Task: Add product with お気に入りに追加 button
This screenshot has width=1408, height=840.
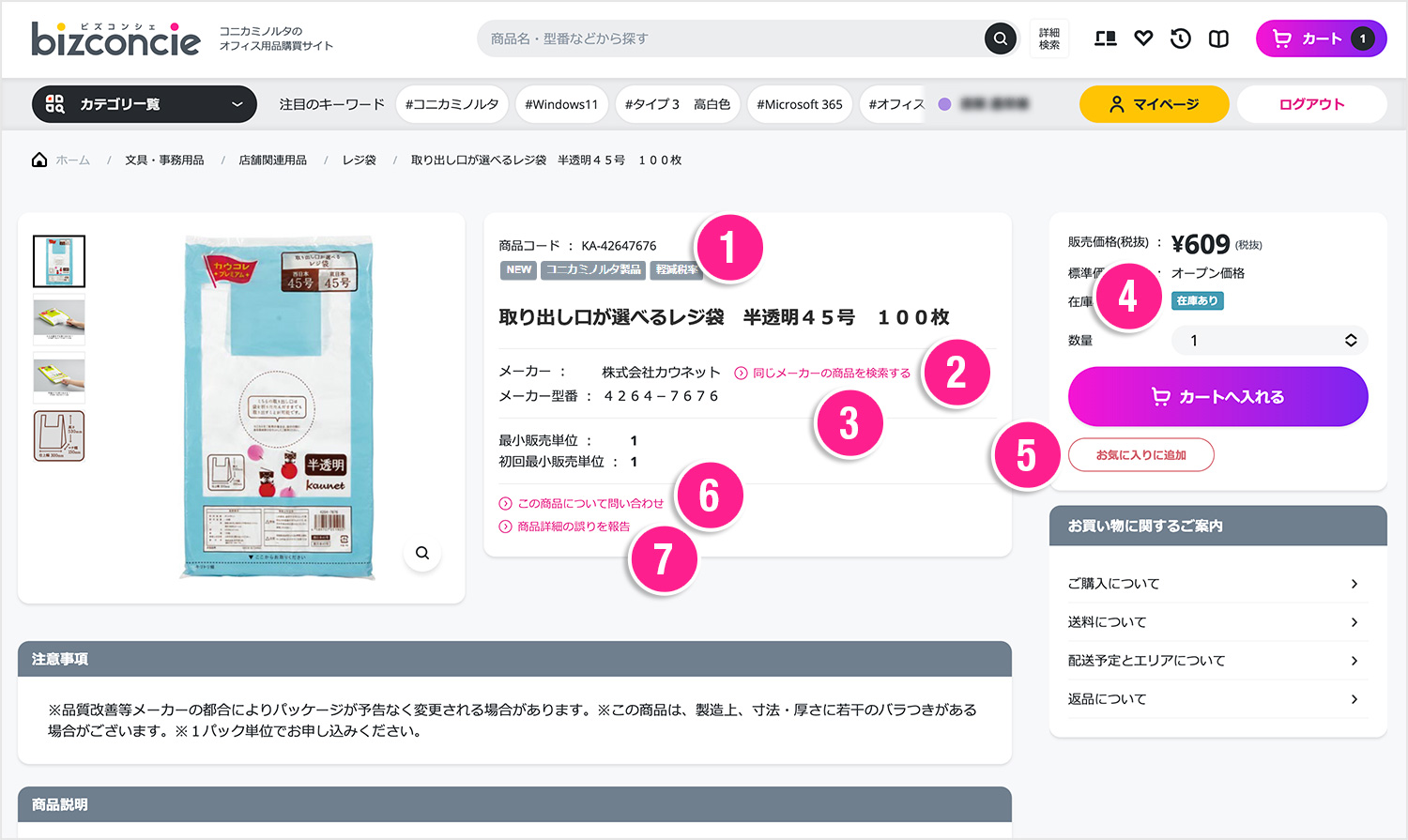Action: click(x=1140, y=455)
